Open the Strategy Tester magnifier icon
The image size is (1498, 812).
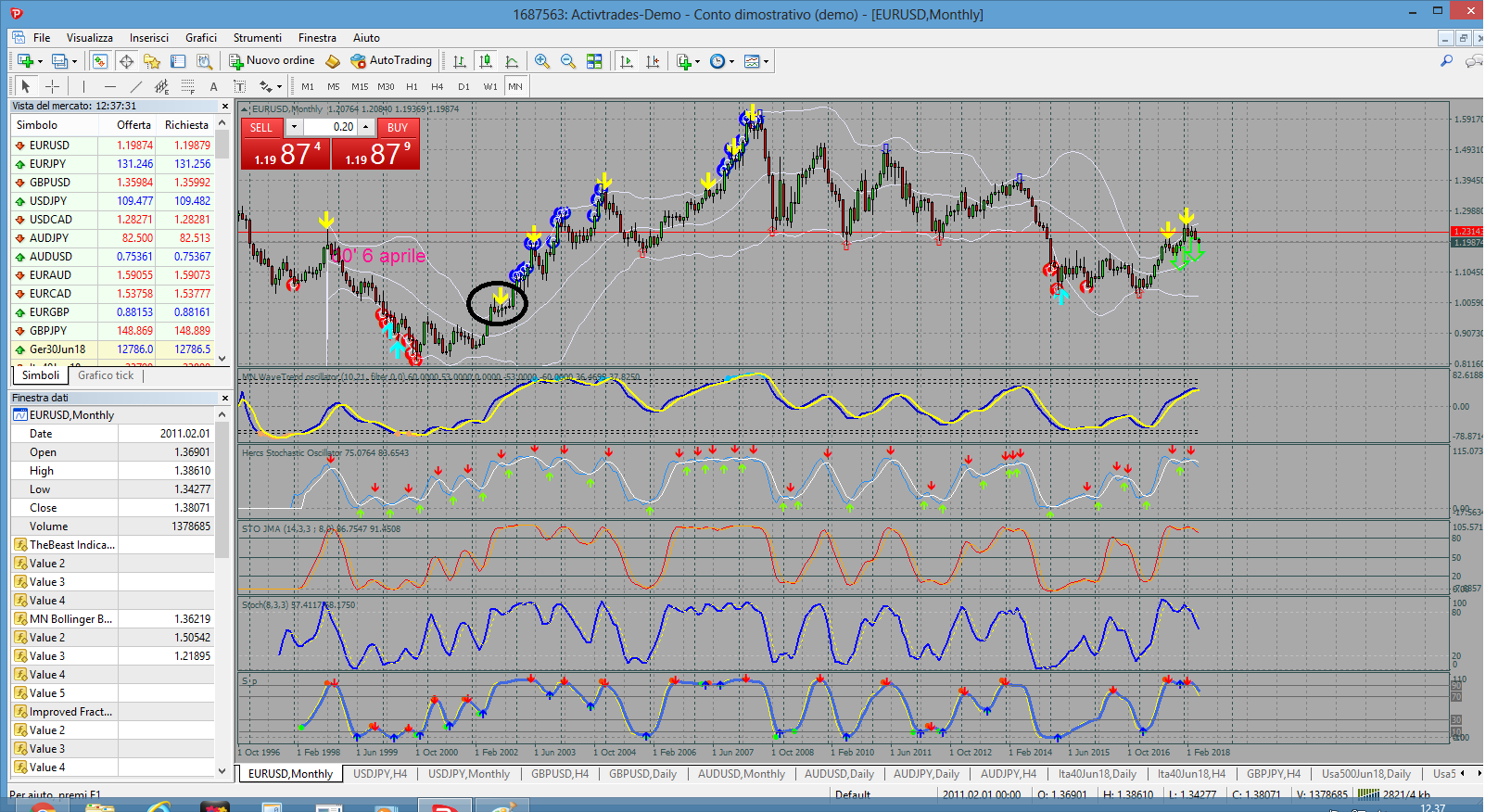204,61
